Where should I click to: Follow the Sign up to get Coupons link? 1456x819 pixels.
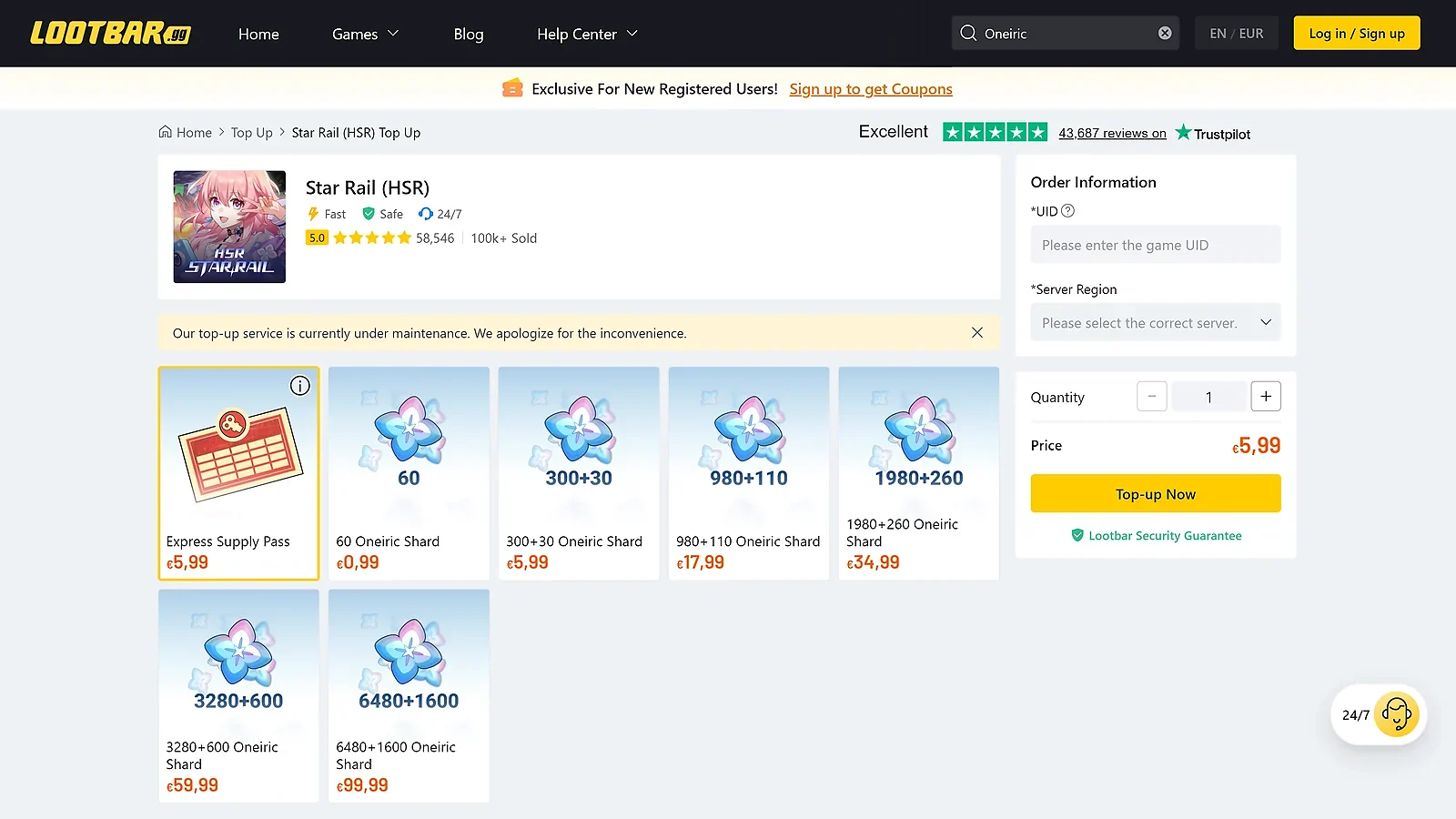[871, 88]
